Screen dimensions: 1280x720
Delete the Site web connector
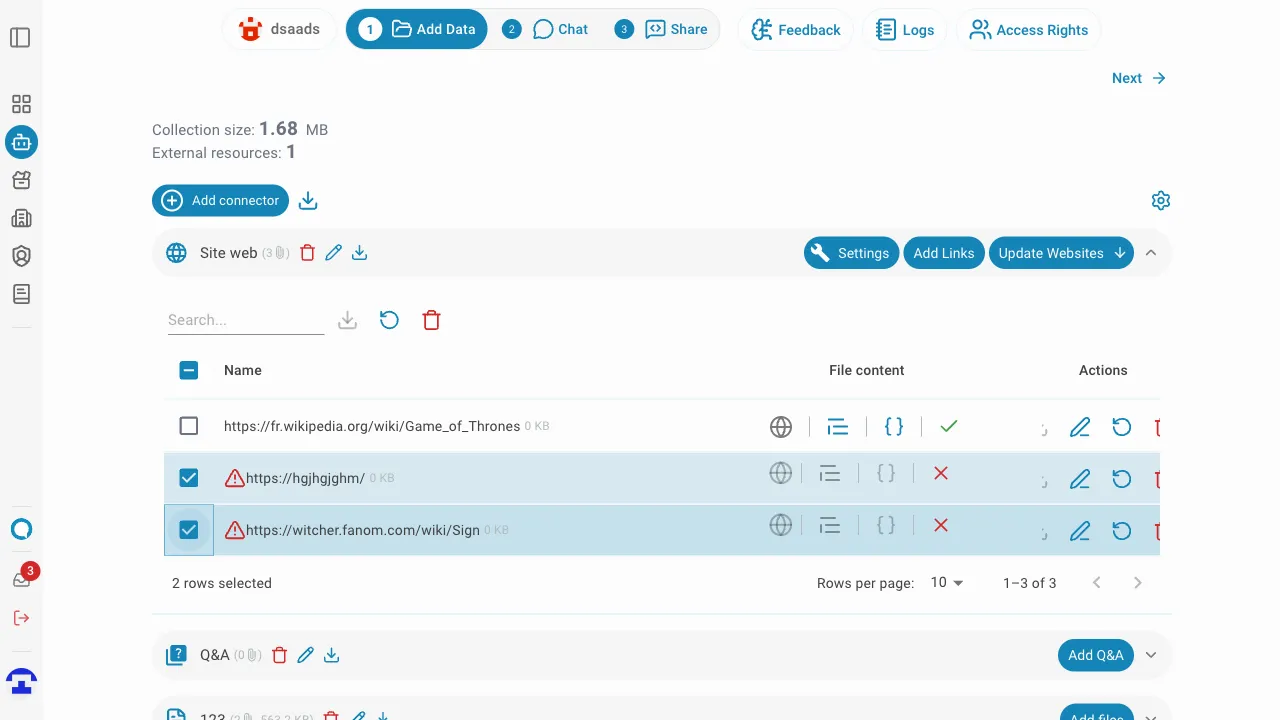point(308,253)
